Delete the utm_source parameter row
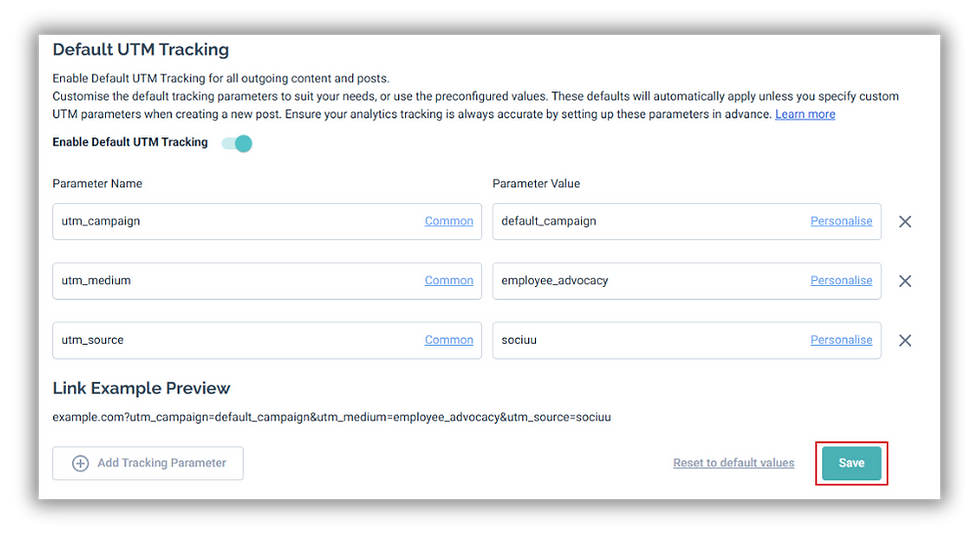This screenshot has width=980, height=534. (904, 340)
